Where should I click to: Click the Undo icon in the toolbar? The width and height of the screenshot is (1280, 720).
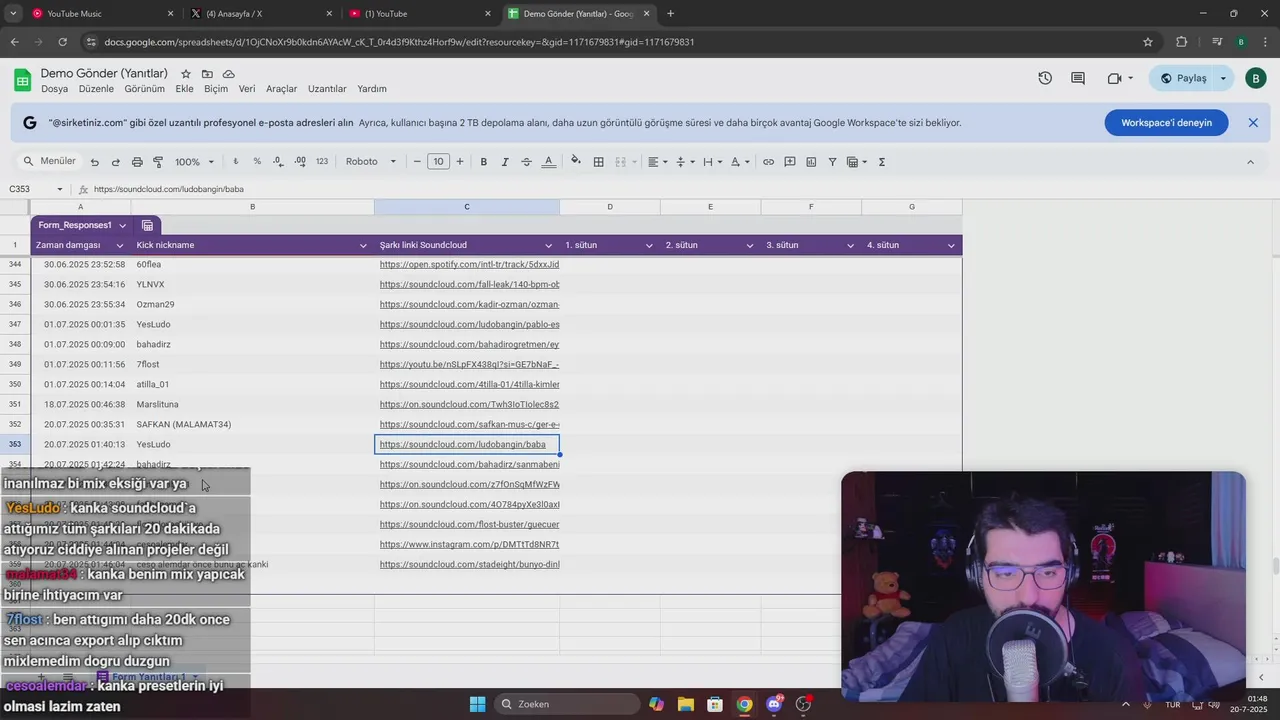(x=94, y=162)
